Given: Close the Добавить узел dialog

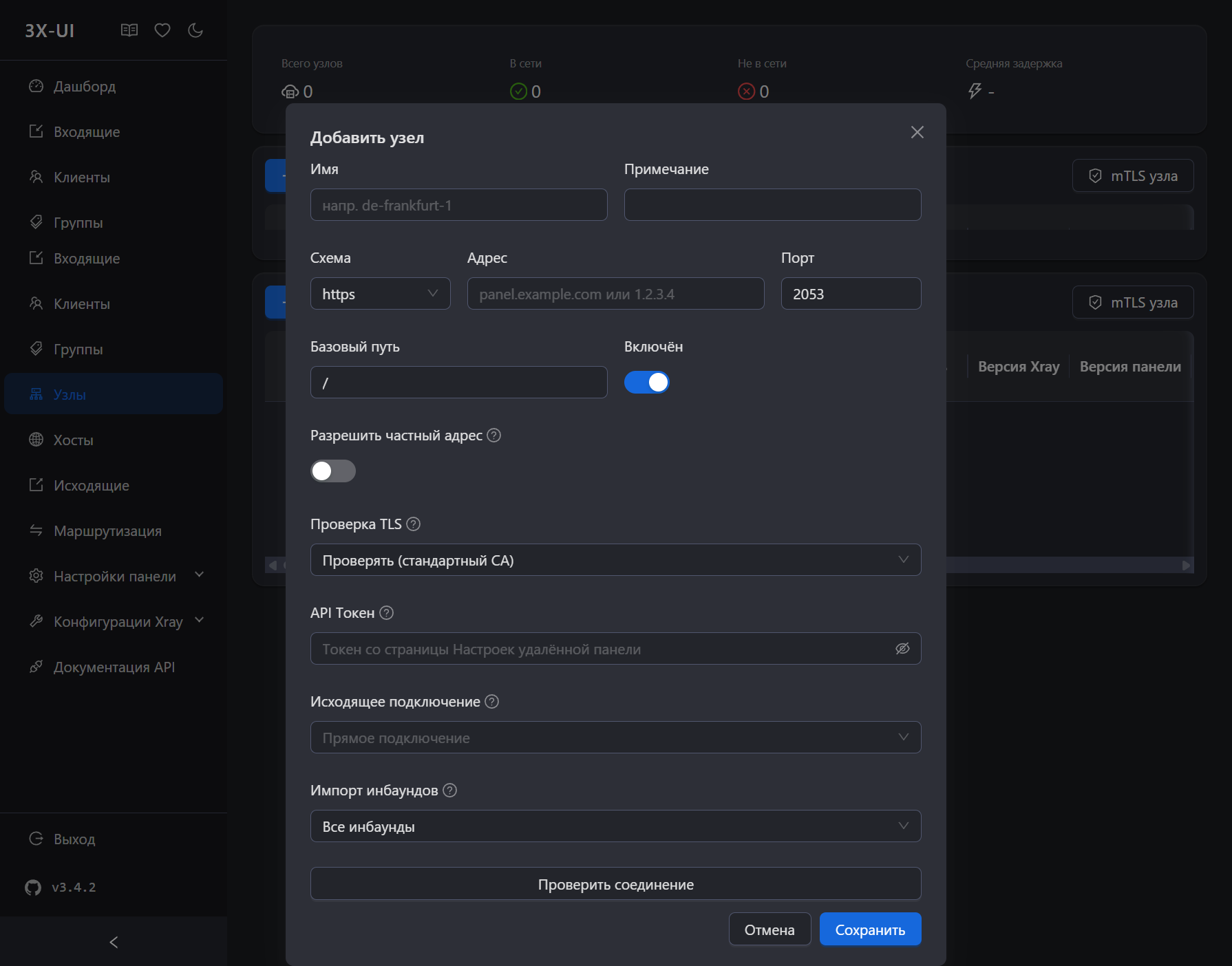Looking at the screenshot, I should 917,132.
